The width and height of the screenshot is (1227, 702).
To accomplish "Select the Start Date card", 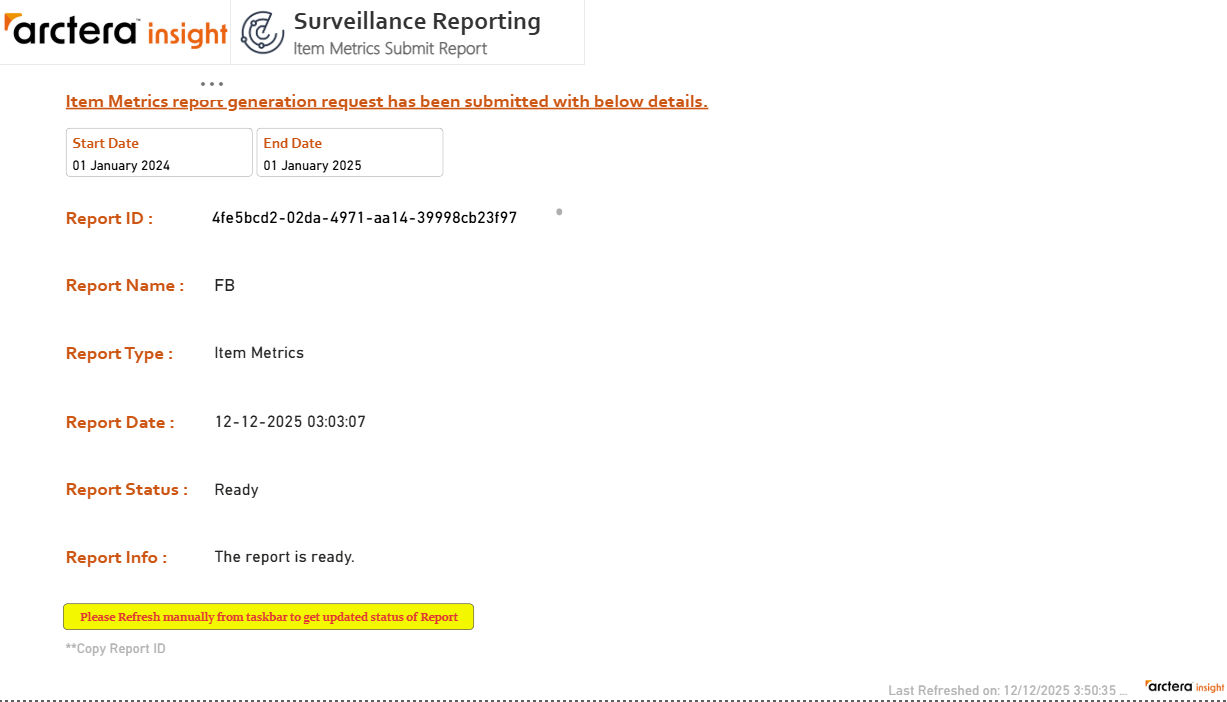I will pos(159,153).
